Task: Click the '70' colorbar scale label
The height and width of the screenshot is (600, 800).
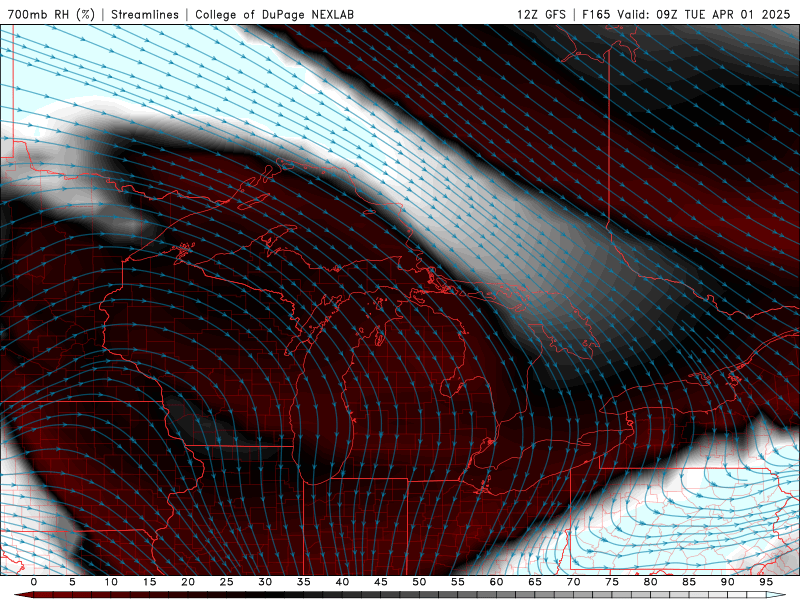Action: 573,582
